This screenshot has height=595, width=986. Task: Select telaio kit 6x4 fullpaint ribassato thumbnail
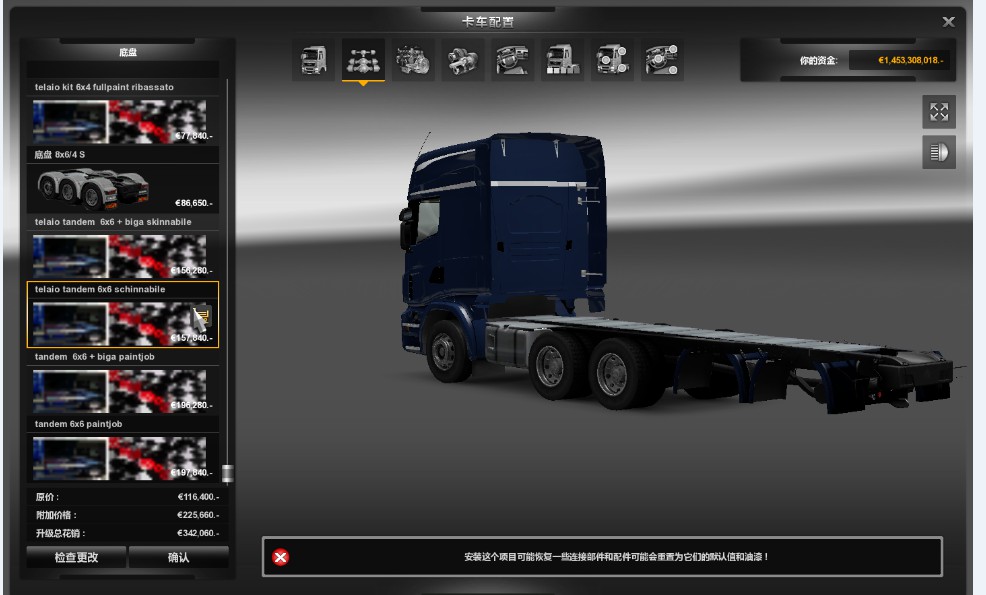(119, 121)
